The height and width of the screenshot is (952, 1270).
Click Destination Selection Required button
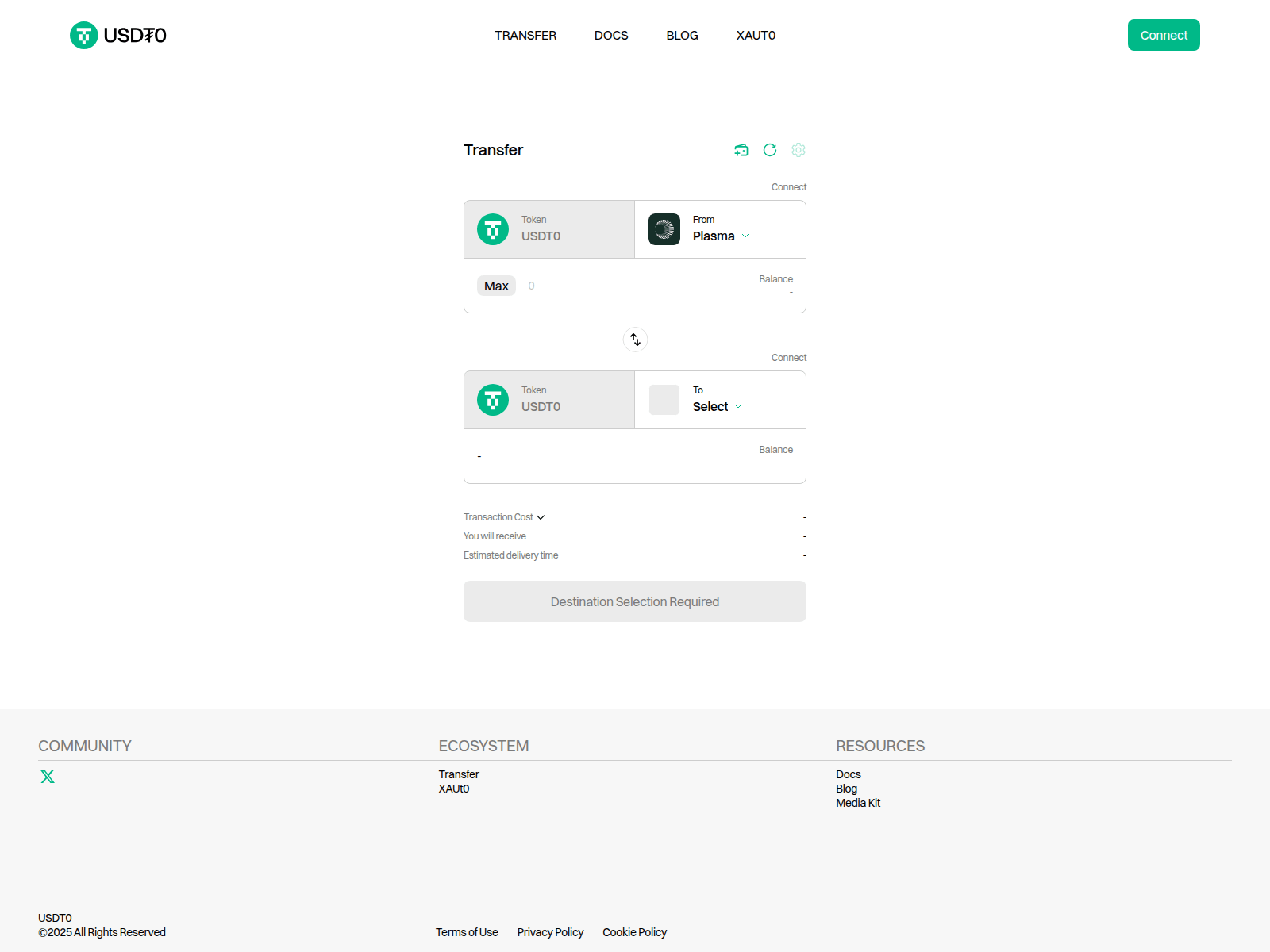[x=635, y=601]
